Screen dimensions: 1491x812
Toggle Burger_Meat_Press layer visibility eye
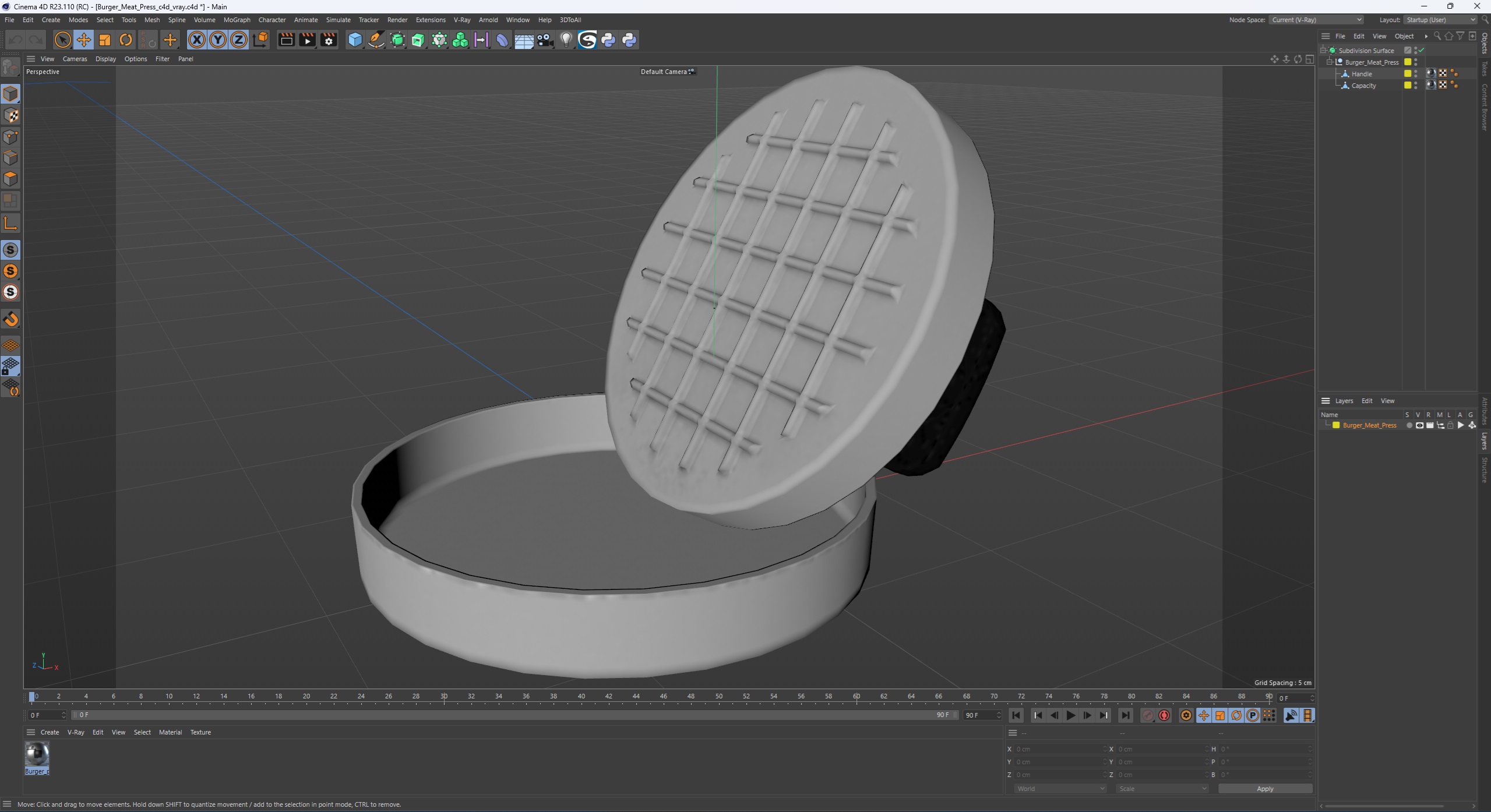point(1419,425)
